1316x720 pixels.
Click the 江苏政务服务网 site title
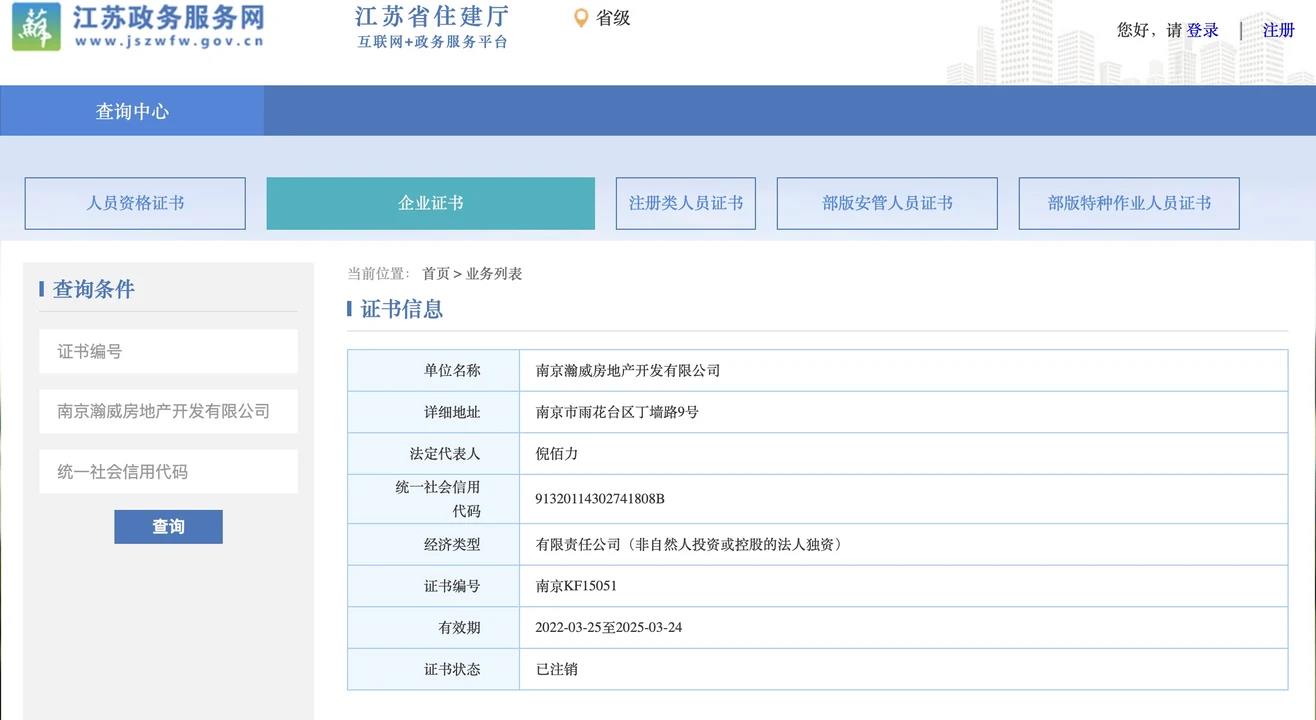168,18
